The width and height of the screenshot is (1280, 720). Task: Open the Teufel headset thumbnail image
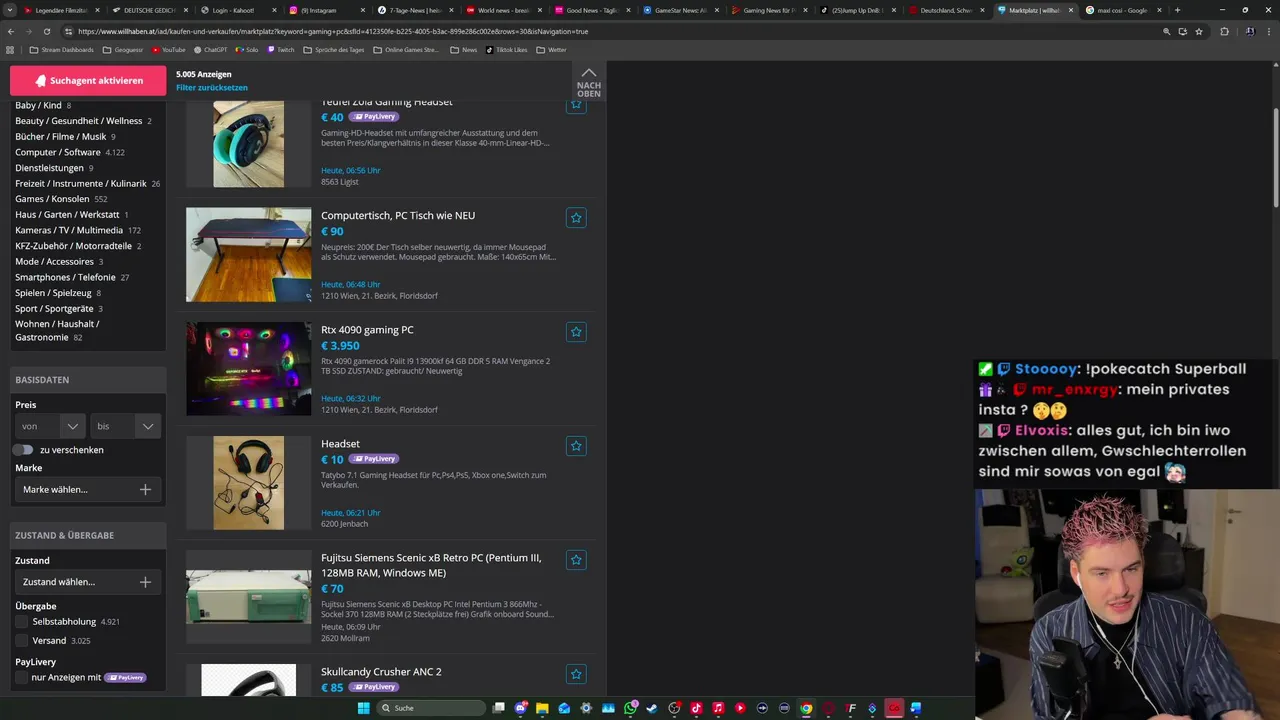(248, 144)
